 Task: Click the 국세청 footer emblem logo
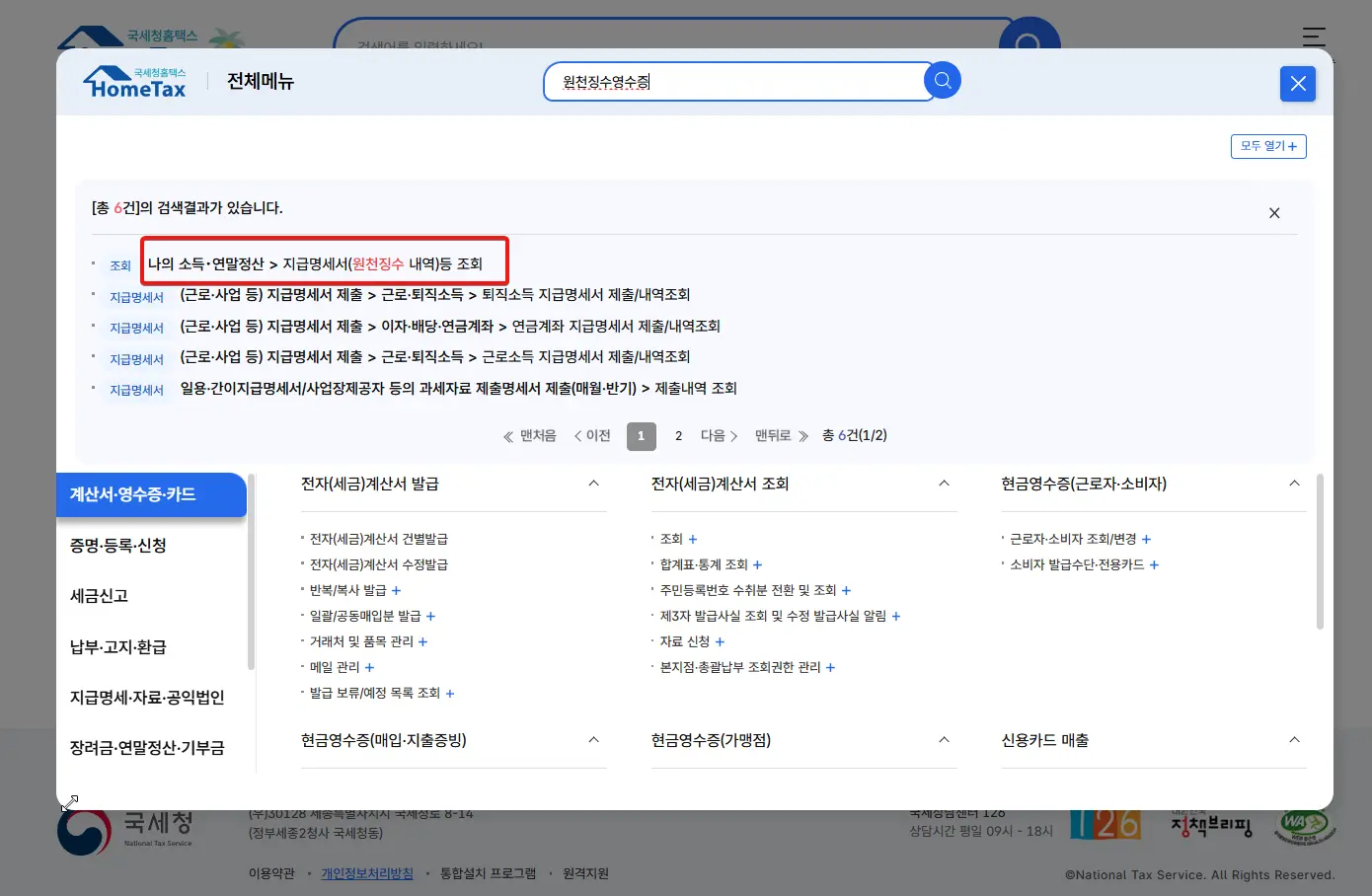point(125,831)
